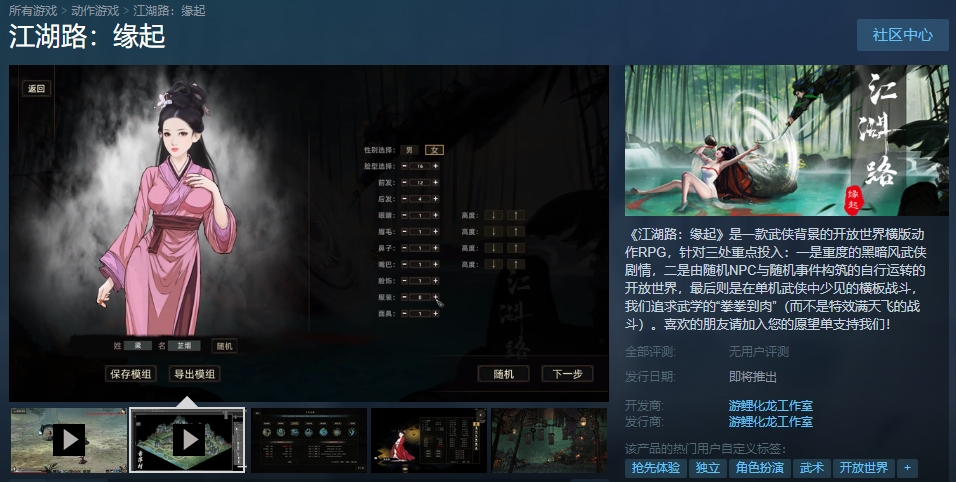Click the 即将推出 release date text
The width and height of the screenshot is (956, 482).
point(752,377)
